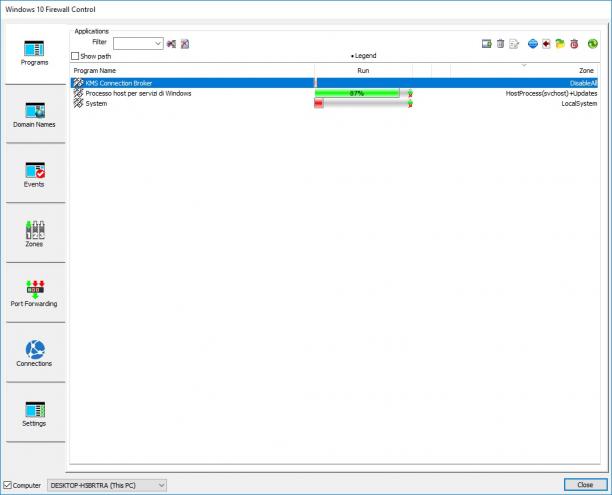Open the Domain Names section
The width and height of the screenshot is (612, 495).
click(x=34, y=114)
